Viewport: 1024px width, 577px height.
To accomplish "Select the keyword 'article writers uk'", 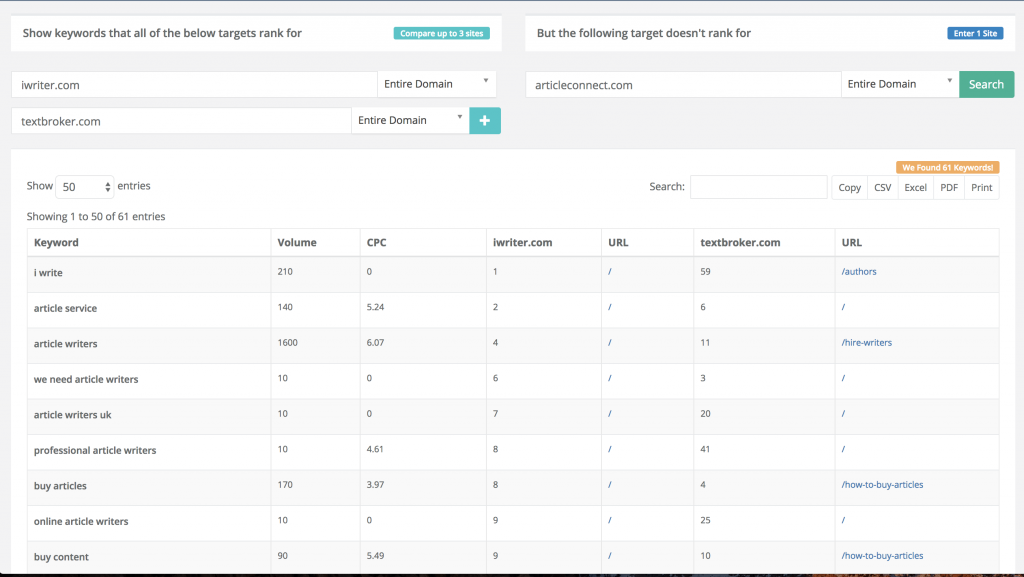I will (72, 415).
